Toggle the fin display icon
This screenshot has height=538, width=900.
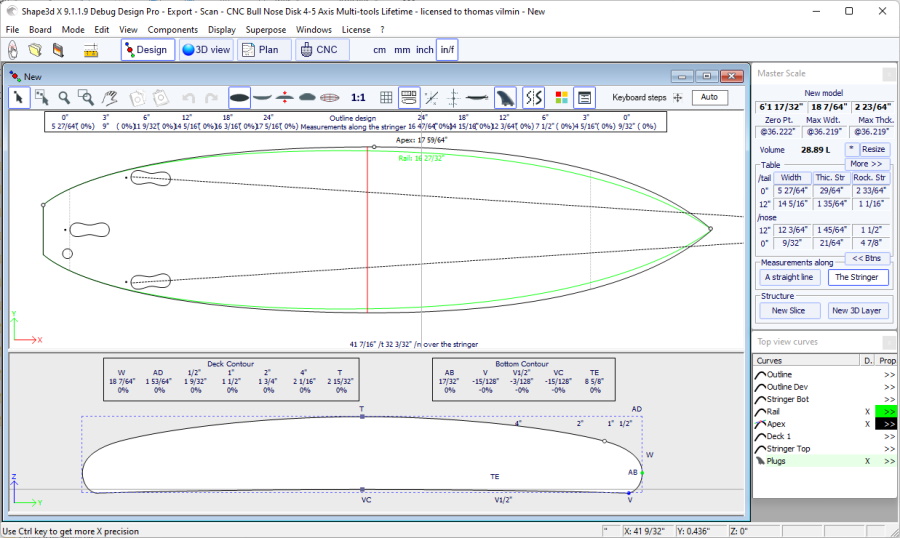[506, 97]
